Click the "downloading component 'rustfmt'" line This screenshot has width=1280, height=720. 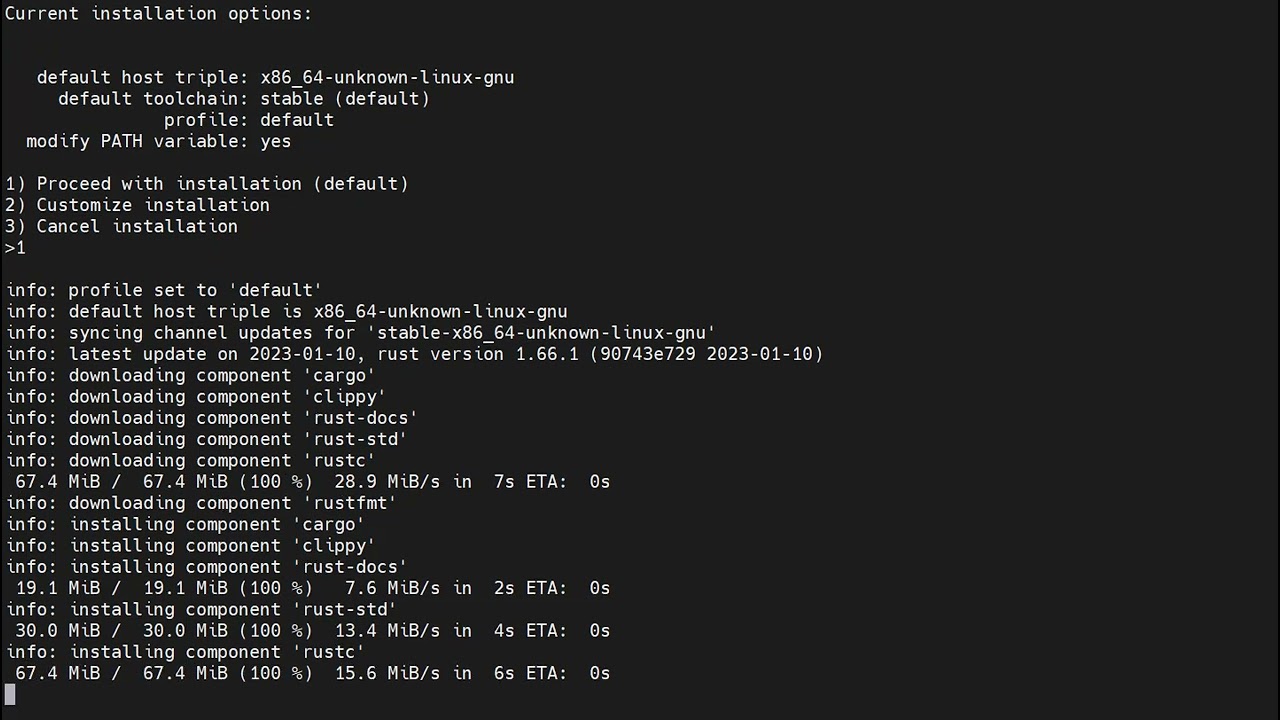[x=201, y=503]
